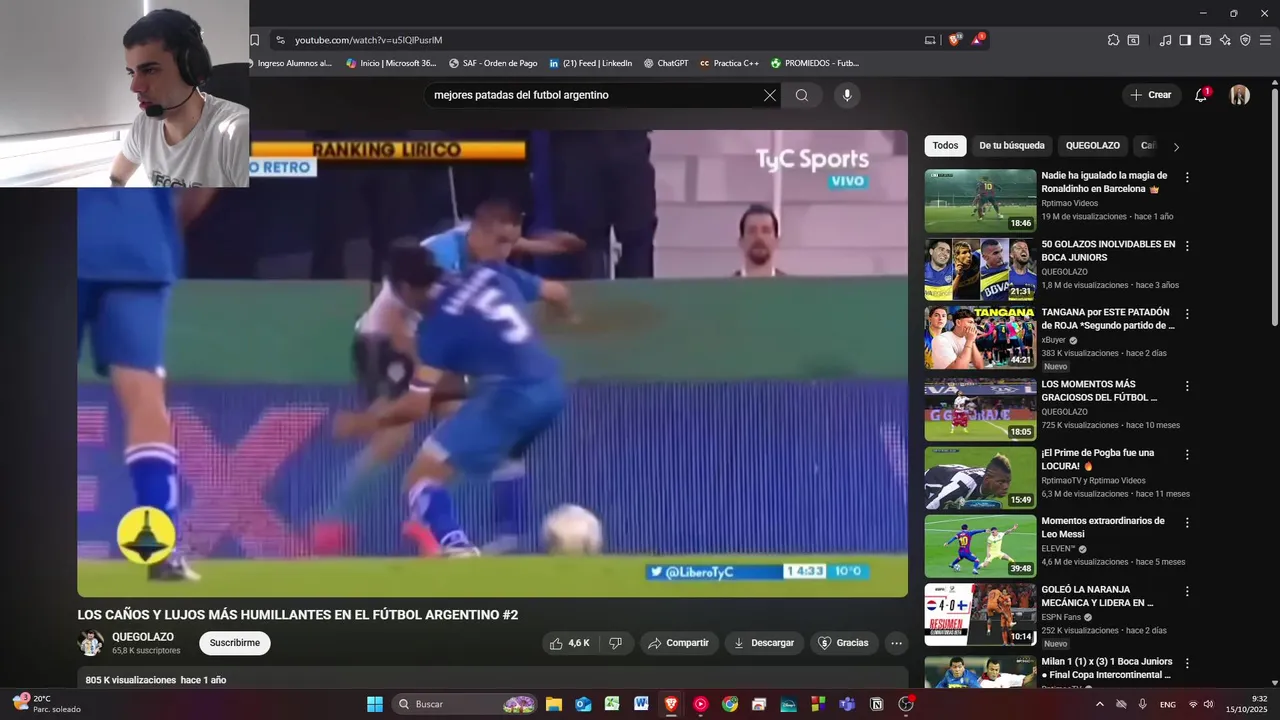Open the QUEGOLAZO channel avatar
The height and width of the screenshot is (720, 1280).
point(91,643)
